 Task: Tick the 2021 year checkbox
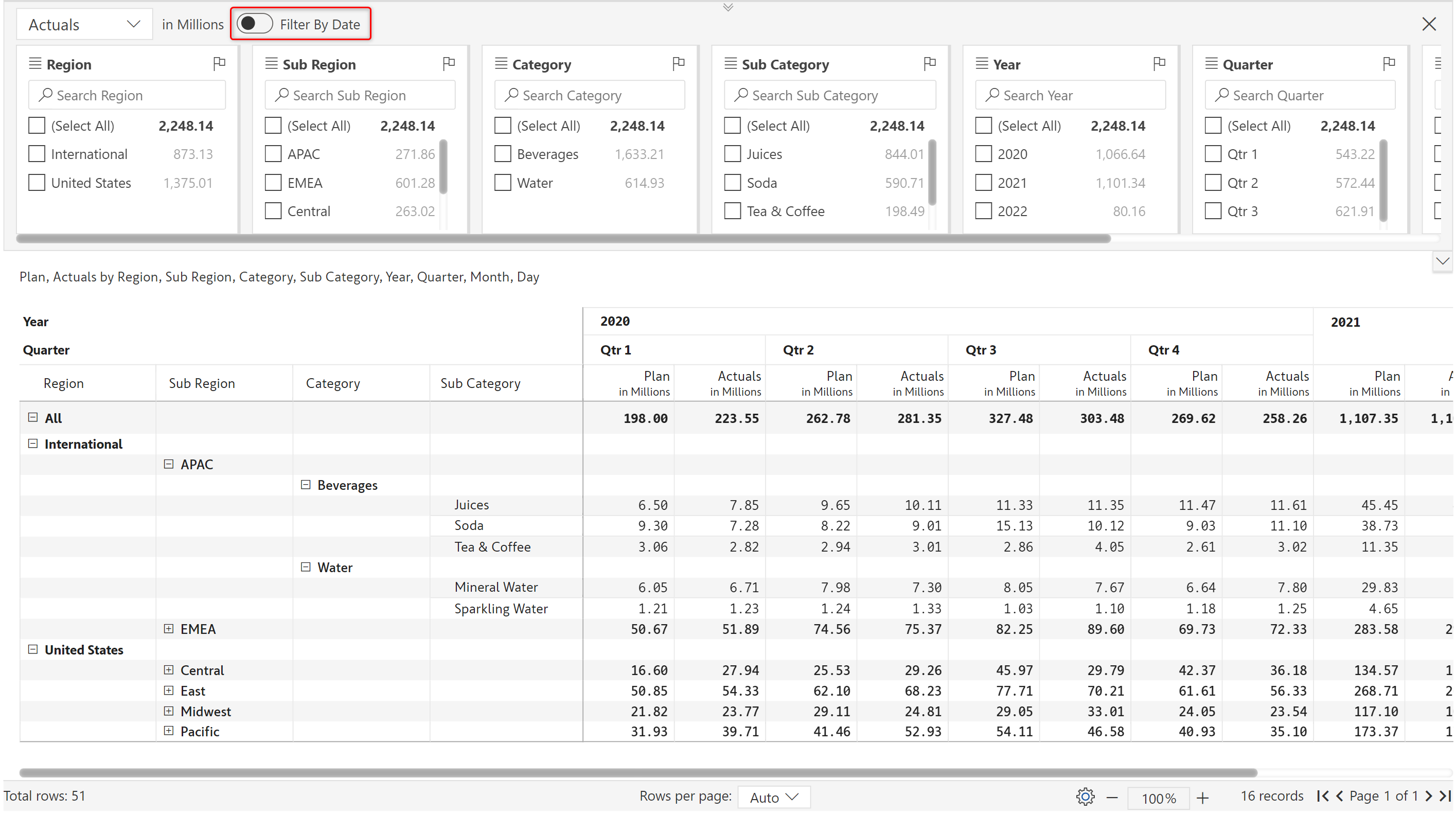click(x=984, y=183)
